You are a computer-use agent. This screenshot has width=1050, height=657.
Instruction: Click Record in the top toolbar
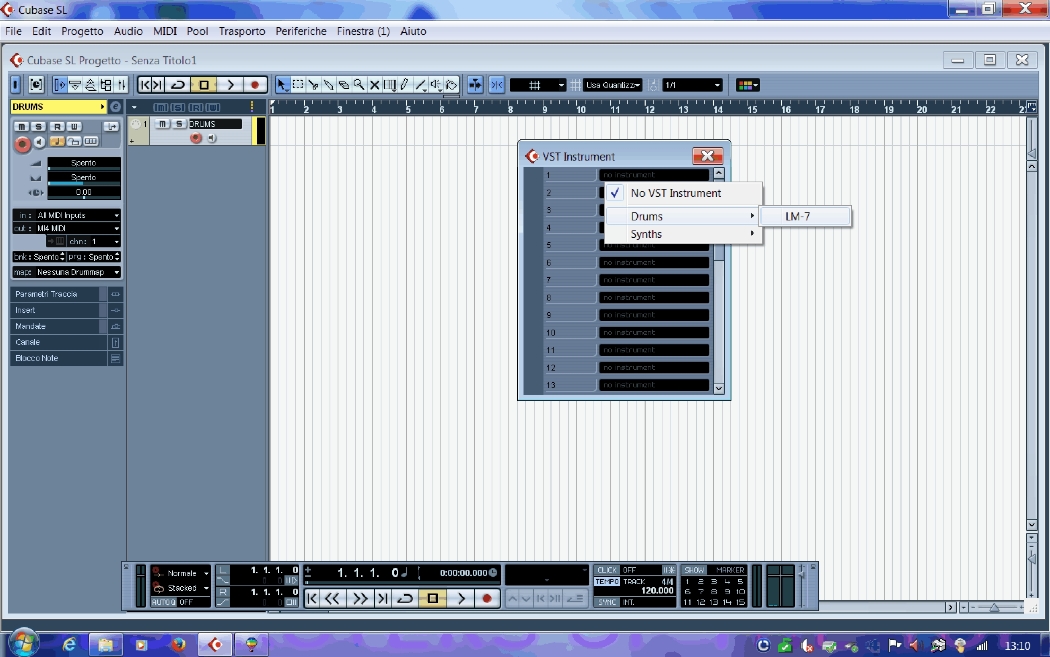tap(254, 85)
